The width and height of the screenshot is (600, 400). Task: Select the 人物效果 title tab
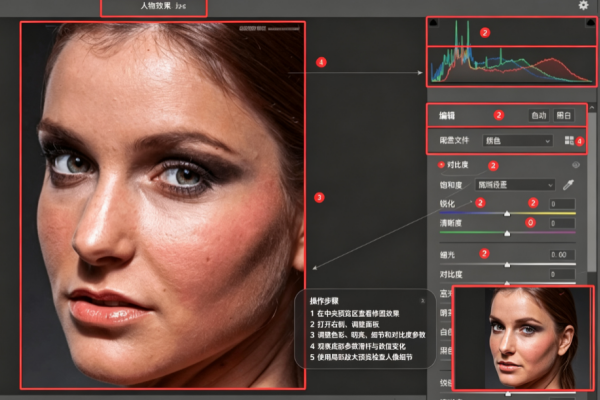(154, 8)
